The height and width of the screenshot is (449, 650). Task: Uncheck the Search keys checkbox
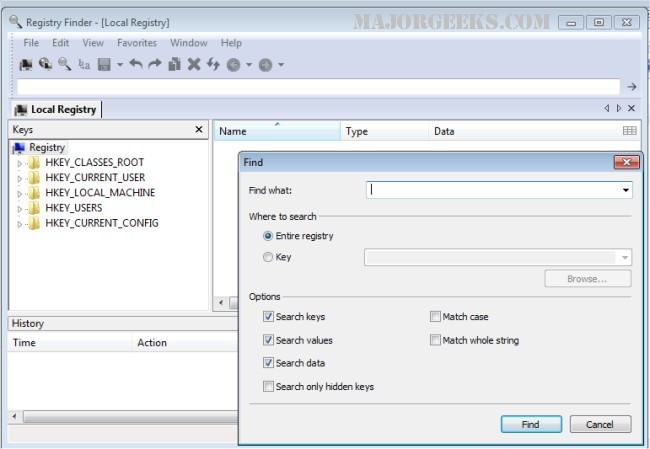tap(268, 317)
